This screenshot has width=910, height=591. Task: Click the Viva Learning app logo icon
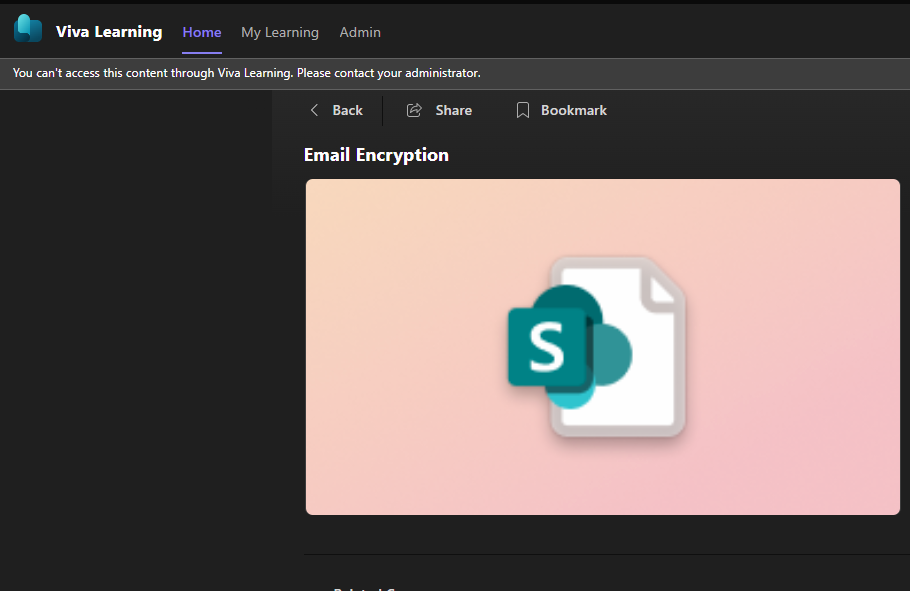(28, 28)
